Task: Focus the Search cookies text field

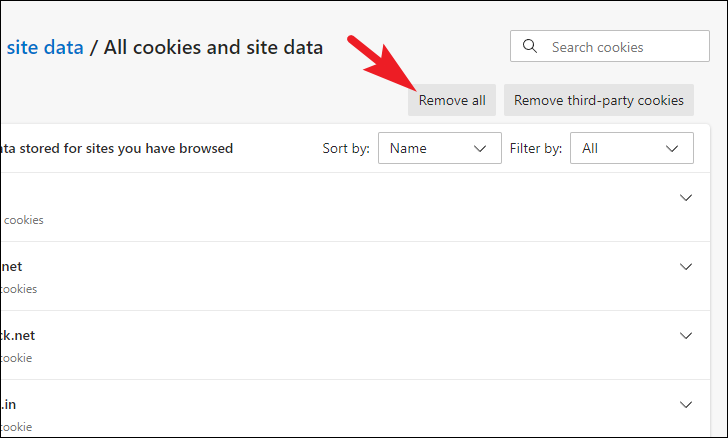Action: click(610, 46)
